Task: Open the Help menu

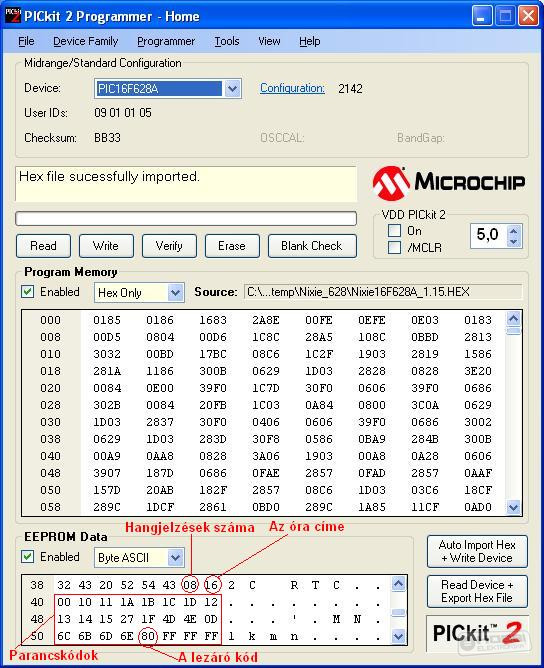Action: click(310, 41)
